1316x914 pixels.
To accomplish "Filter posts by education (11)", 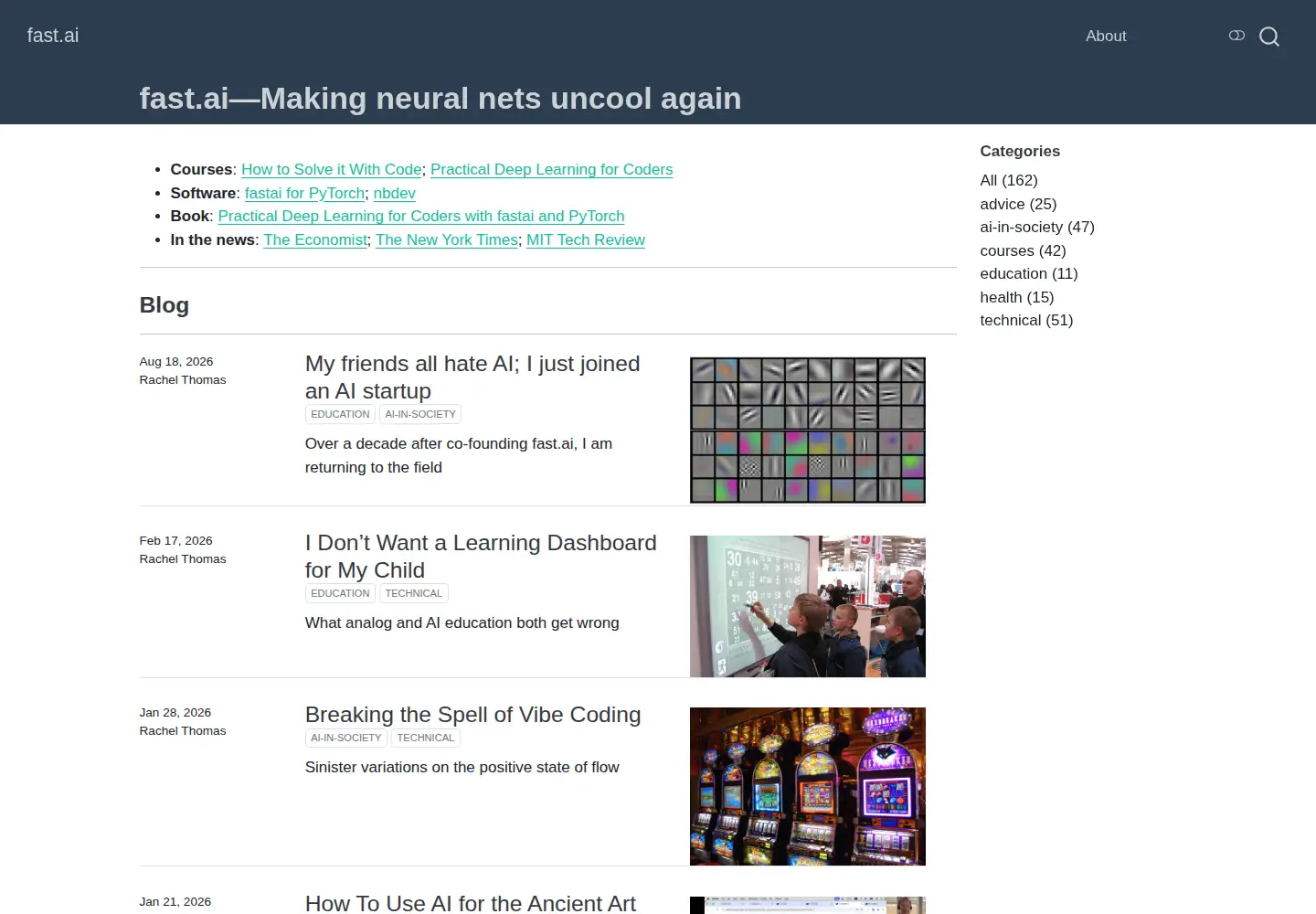I will 1029,273.
